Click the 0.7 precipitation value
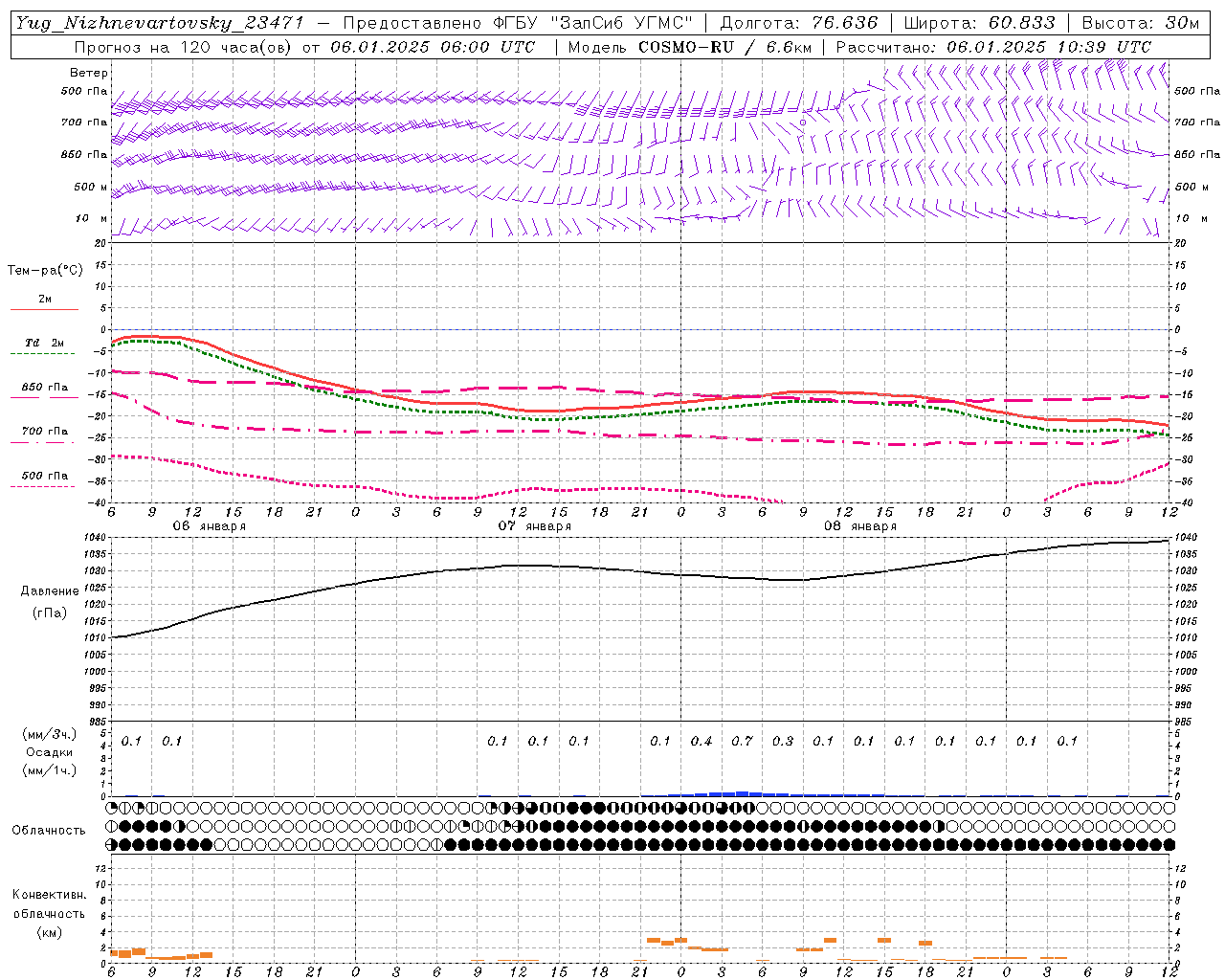 [742, 741]
